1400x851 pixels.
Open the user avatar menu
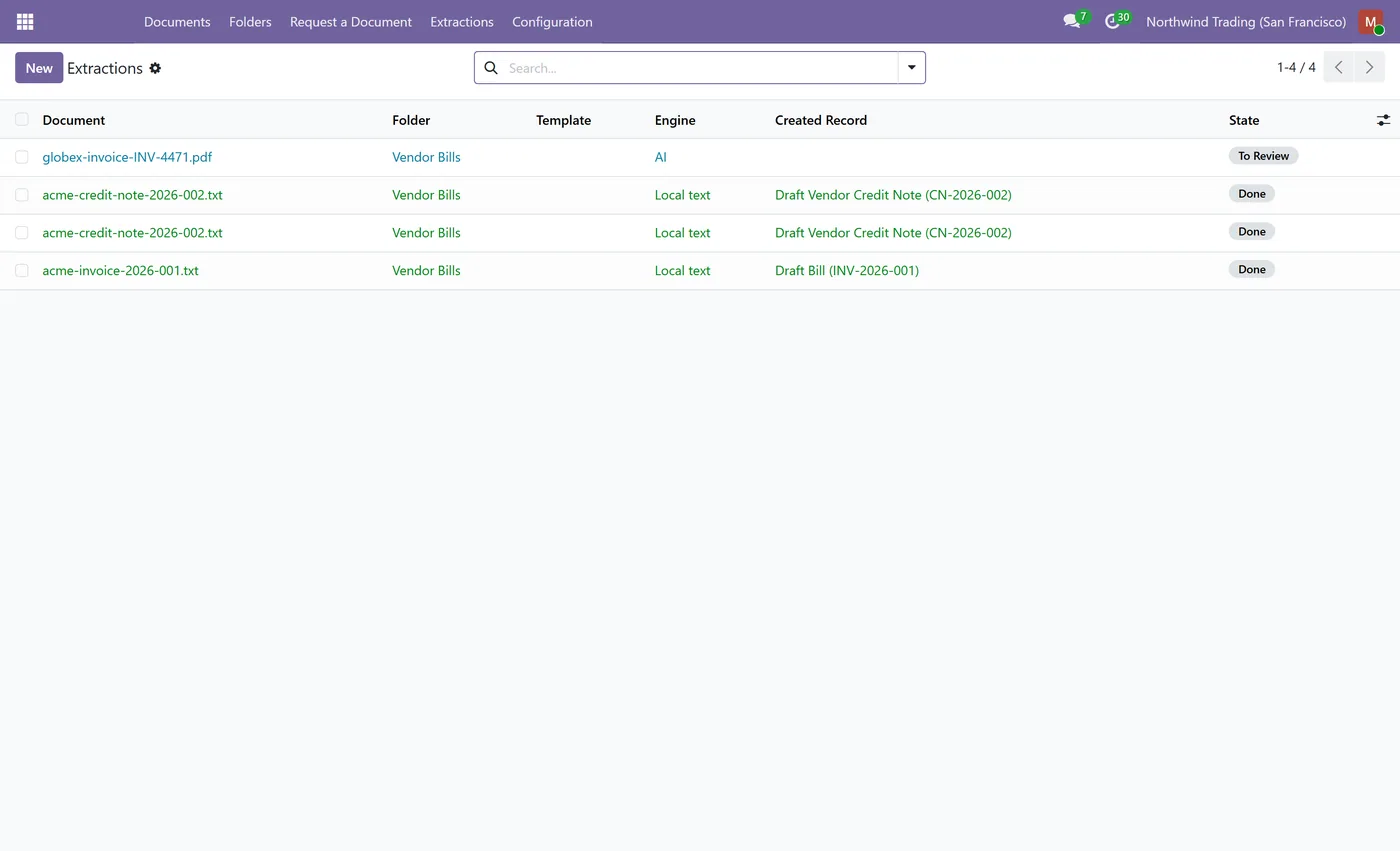(1370, 21)
